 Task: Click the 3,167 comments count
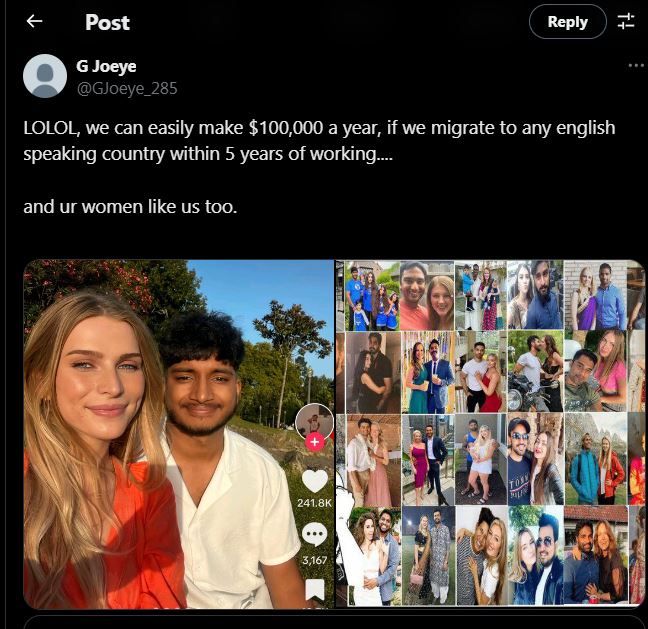(314, 560)
